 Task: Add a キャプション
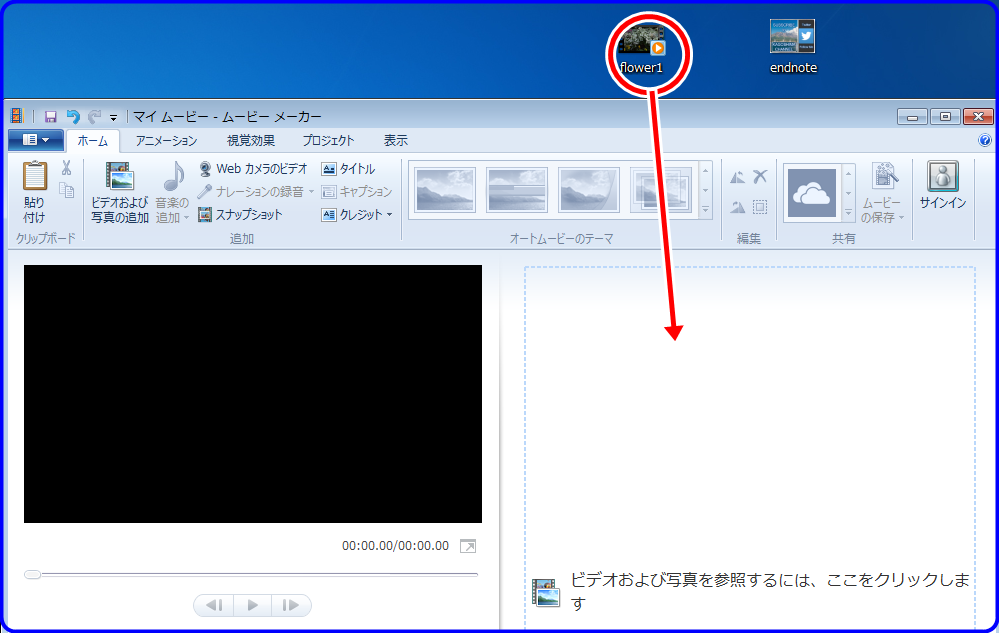tap(357, 192)
